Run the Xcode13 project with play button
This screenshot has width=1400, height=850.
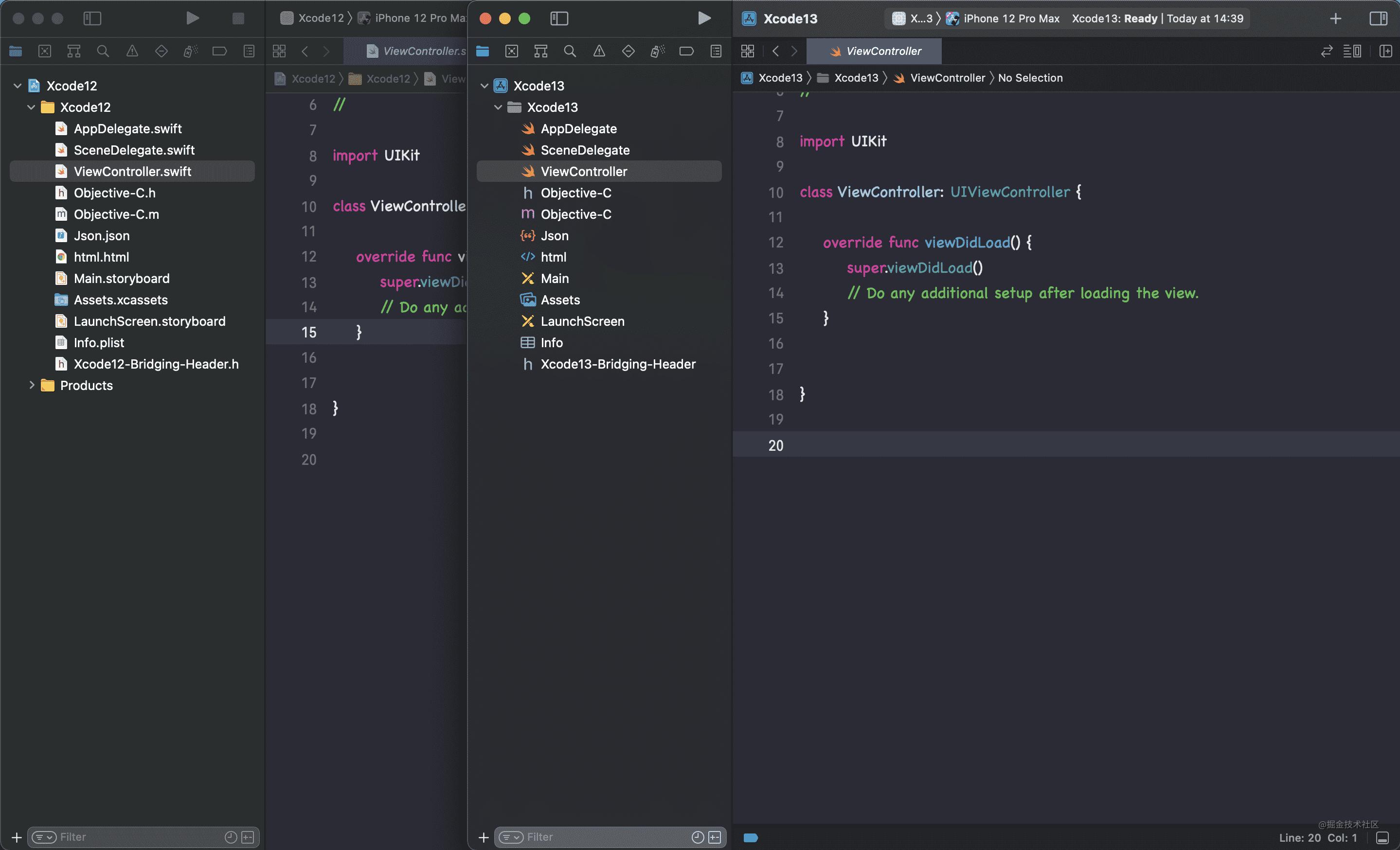point(704,18)
